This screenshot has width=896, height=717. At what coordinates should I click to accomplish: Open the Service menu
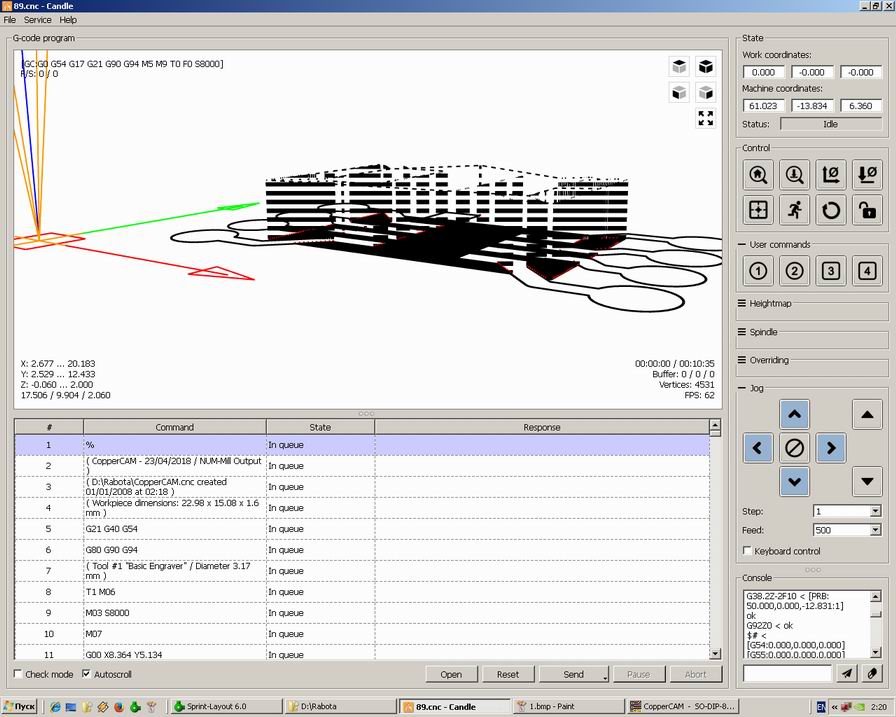coord(38,19)
